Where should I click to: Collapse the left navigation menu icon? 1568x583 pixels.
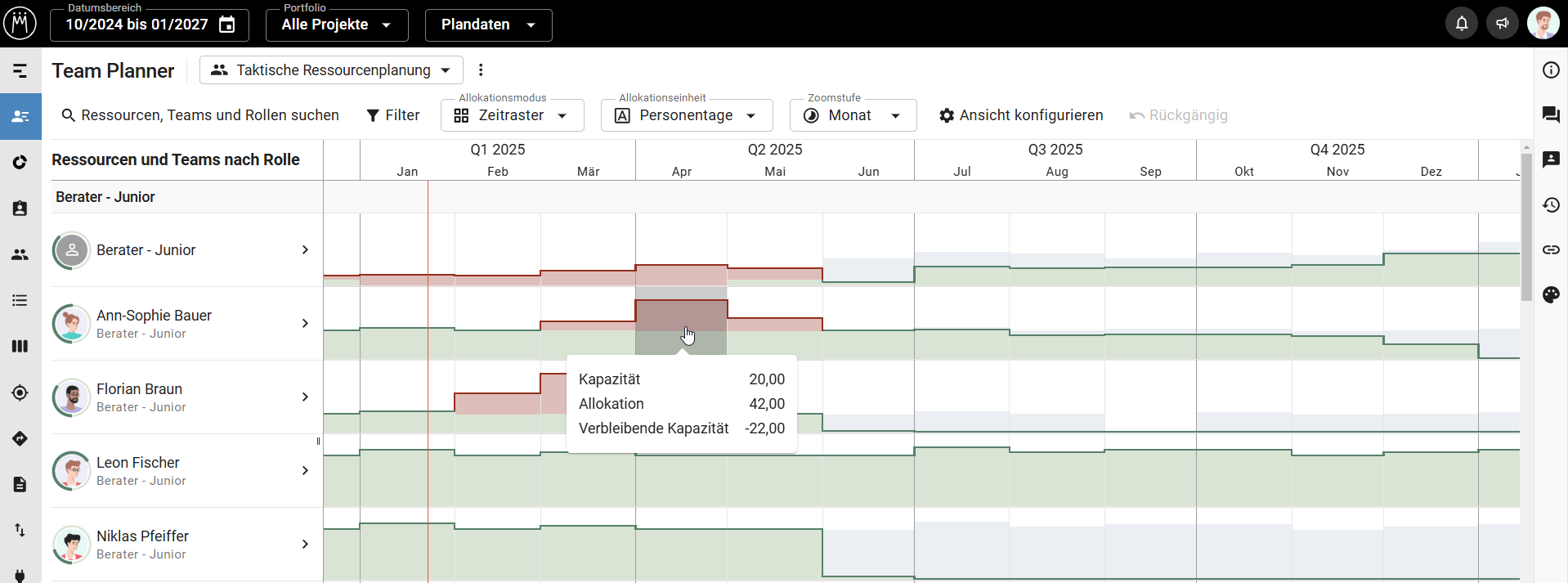20,71
